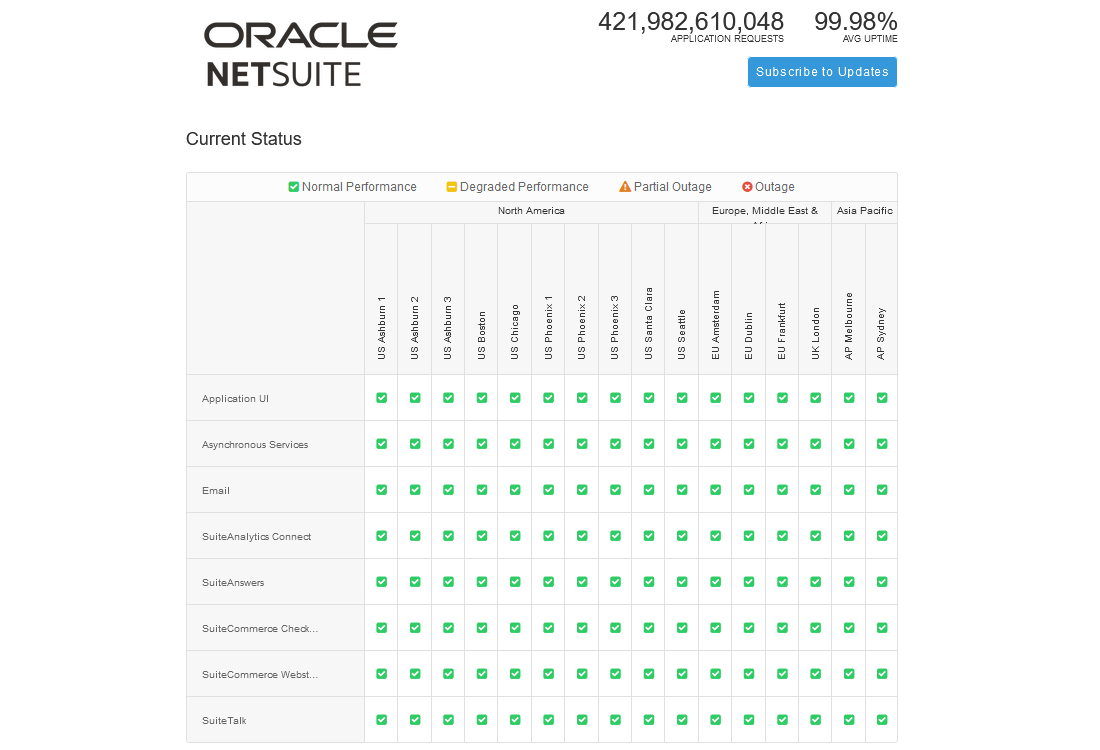Click Email status icon for US Boston

482,490
